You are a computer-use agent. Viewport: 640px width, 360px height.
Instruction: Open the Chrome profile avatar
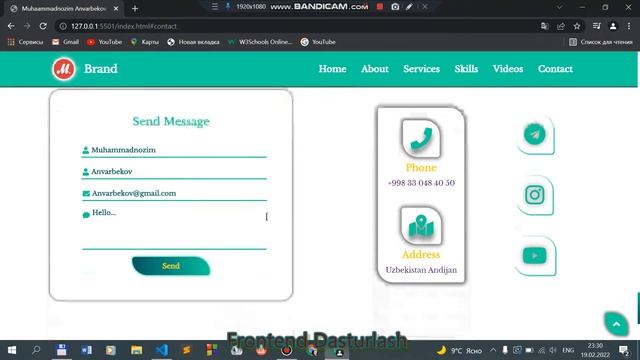[613, 26]
